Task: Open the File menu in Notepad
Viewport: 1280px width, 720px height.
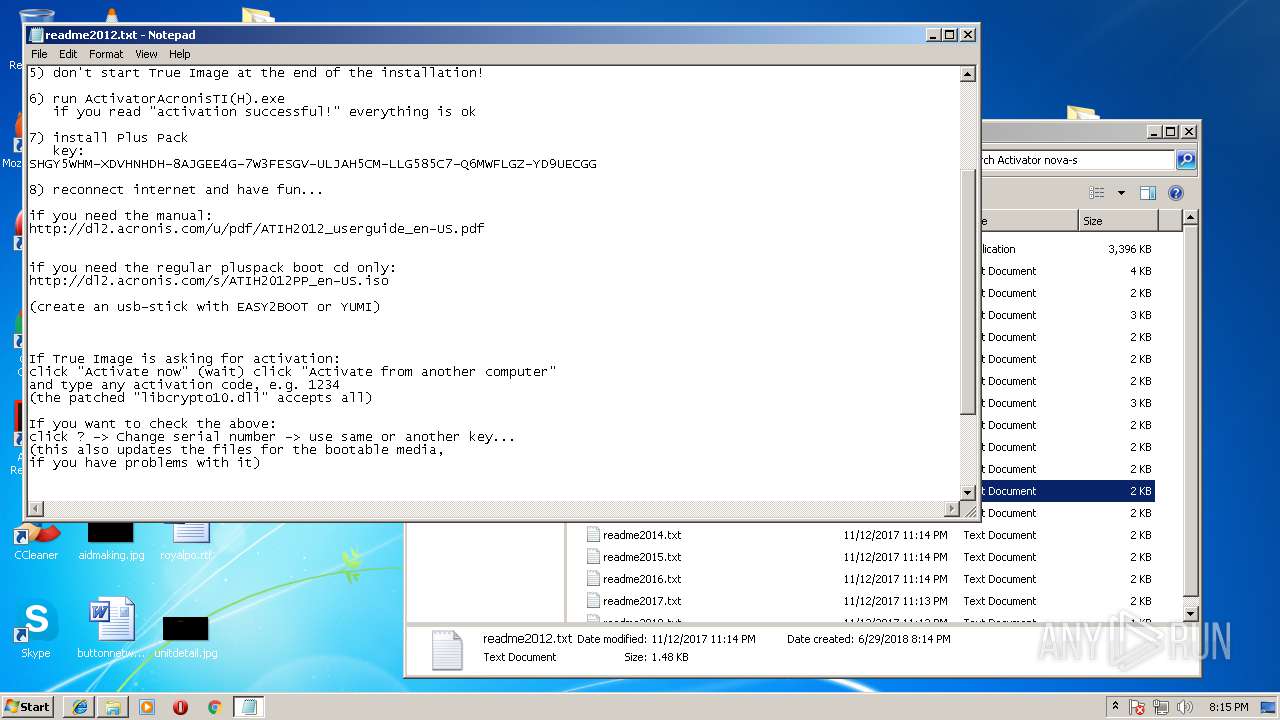Action: pos(39,54)
